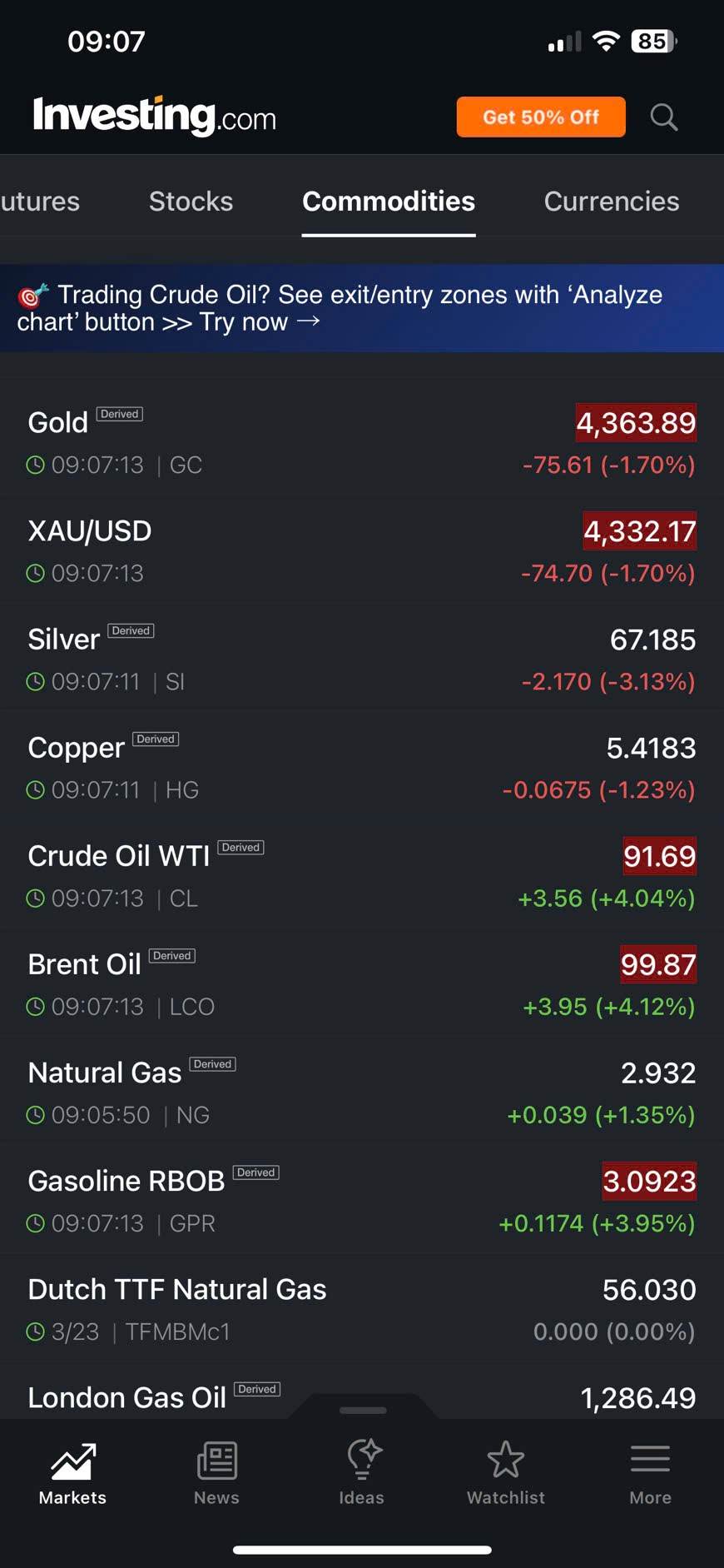Select the Silver commodity name
The width and height of the screenshot is (724, 1568).
64,640
